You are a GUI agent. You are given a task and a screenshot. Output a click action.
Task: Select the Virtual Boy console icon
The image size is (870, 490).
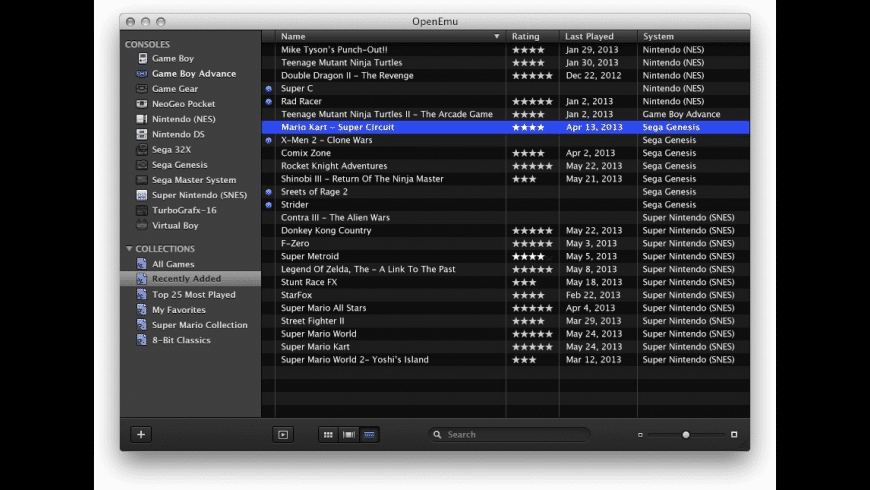(142, 225)
